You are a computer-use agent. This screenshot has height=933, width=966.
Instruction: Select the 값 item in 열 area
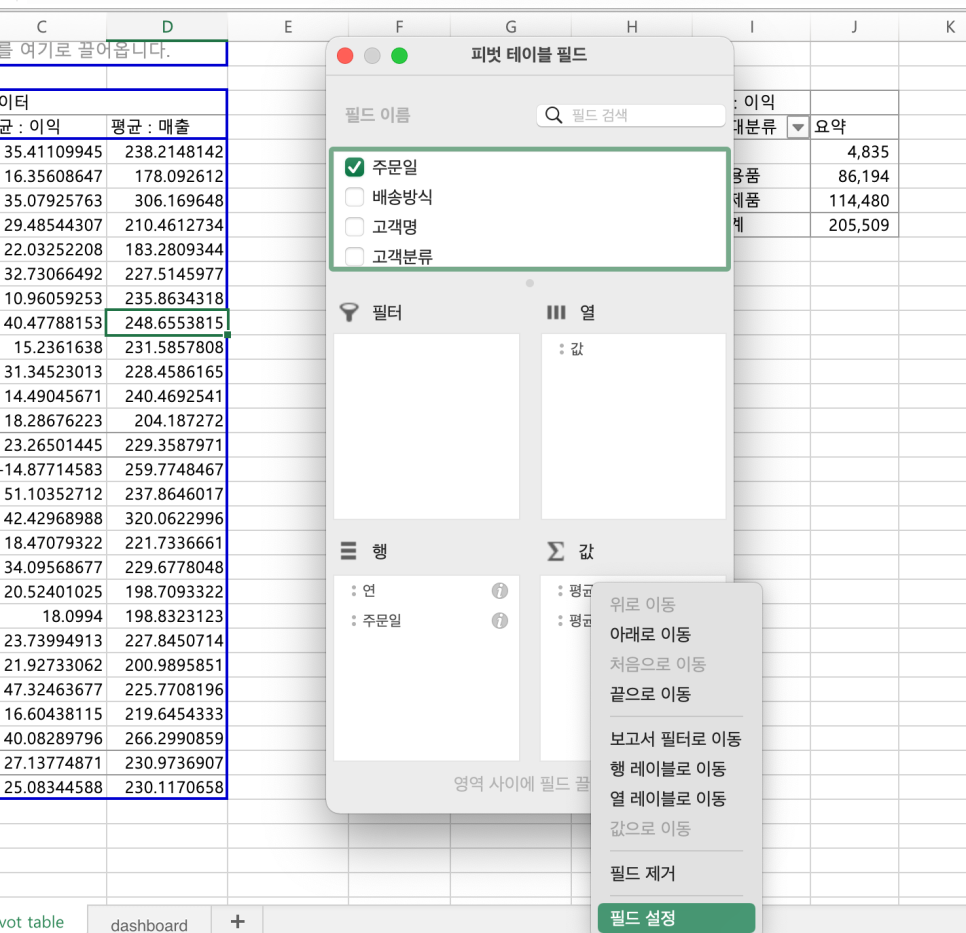pos(577,349)
